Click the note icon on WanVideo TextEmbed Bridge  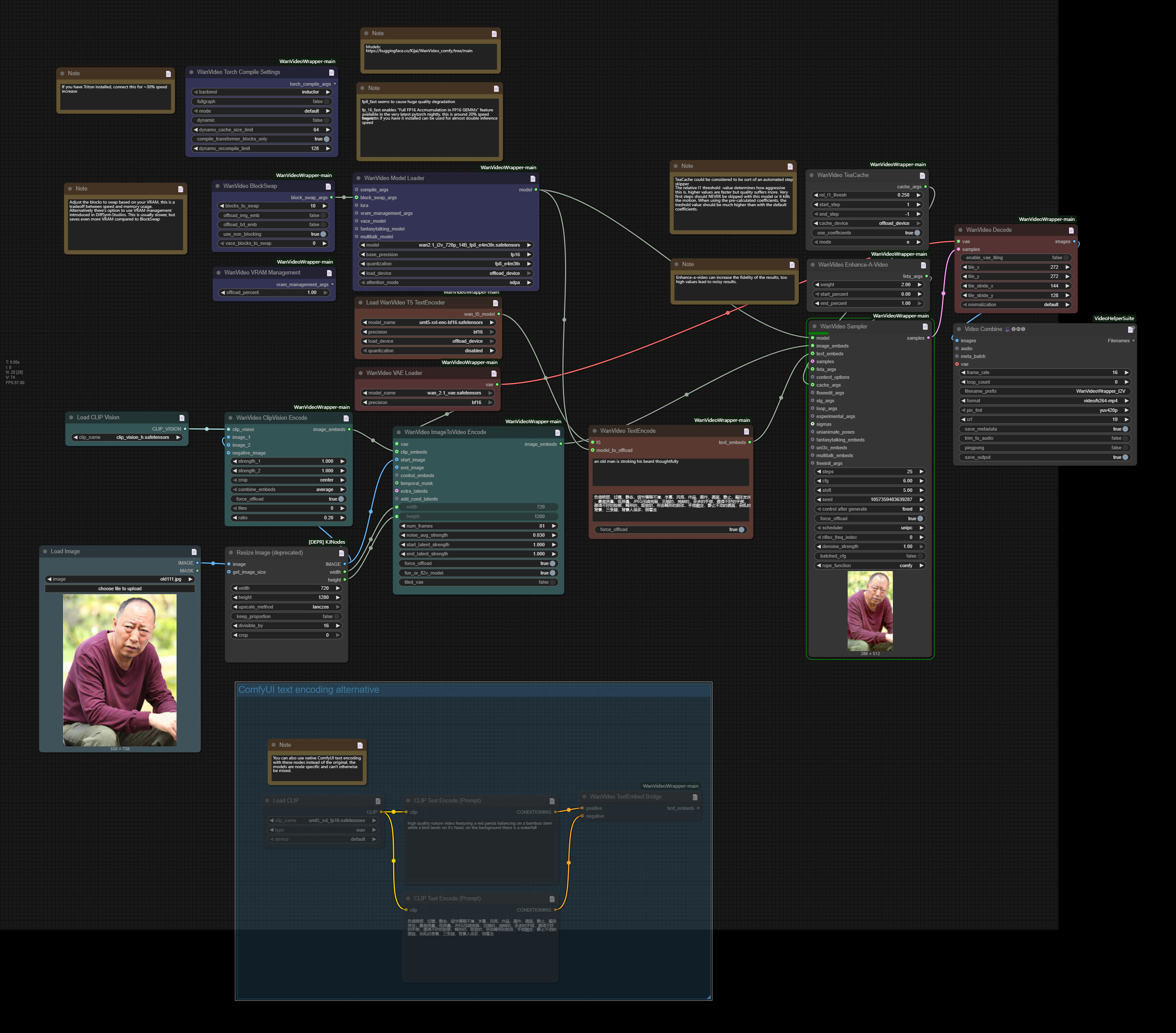(695, 797)
